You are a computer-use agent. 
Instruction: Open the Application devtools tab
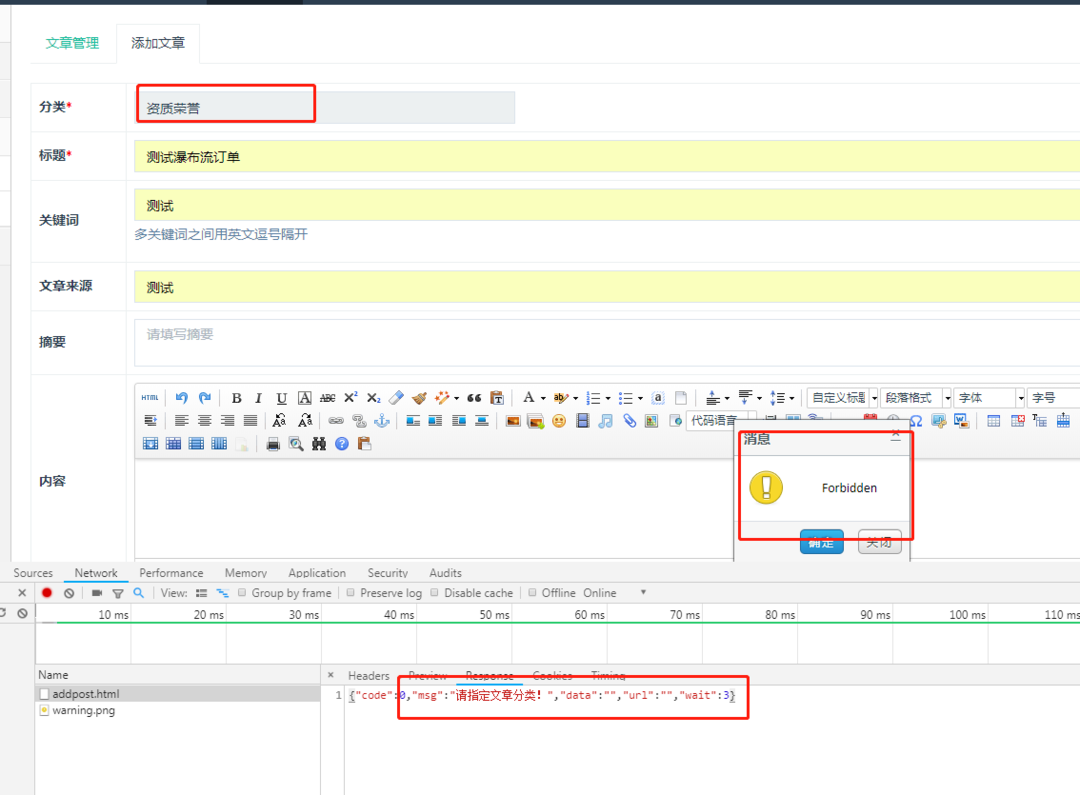pyautogui.click(x=317, y=572)
